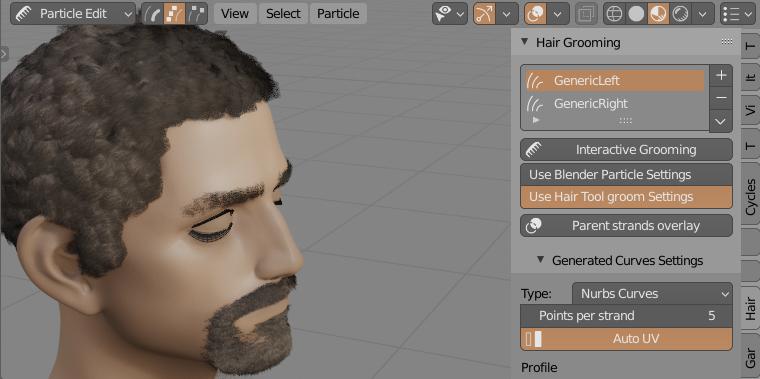
Task: Switch to rendered viewport shading
Action: pos(681,14)
